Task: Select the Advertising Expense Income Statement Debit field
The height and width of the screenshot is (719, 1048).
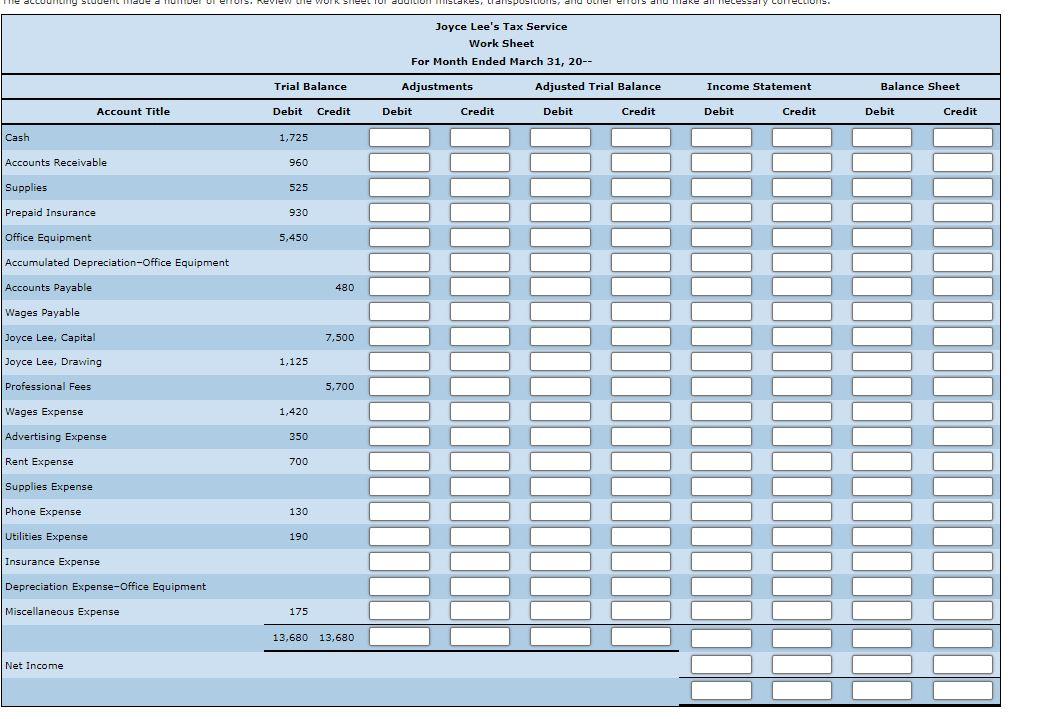Action: (x=719, y=436)
